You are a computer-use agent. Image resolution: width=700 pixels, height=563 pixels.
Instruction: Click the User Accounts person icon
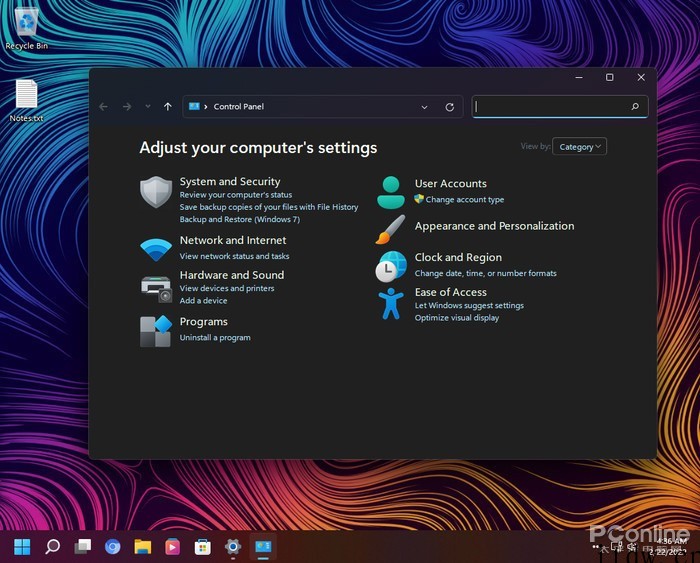click(391, 192)
